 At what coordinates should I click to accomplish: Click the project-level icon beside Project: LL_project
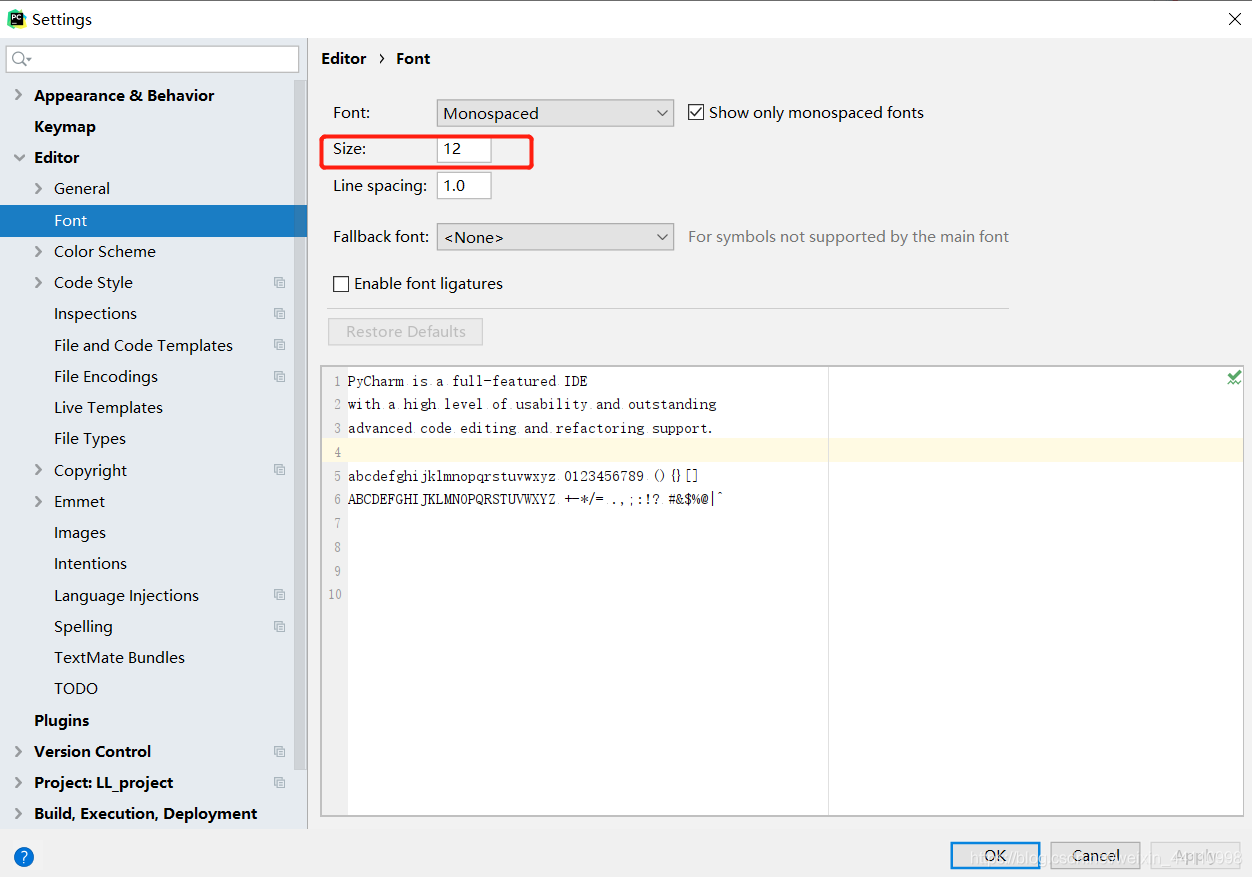click(x=279, y=783)
